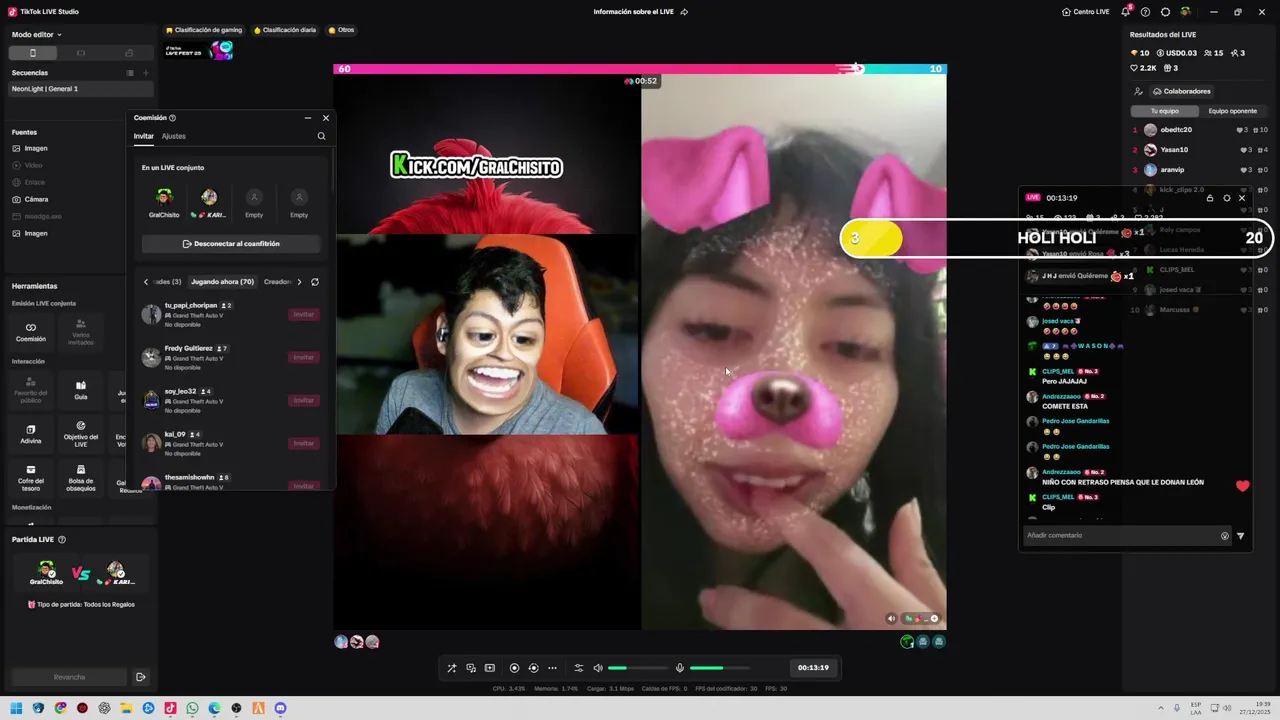This screenshot has width=1280, height=720.
Task: Select Jugando ahora (70) filter
Action: [x=222, y=282]
